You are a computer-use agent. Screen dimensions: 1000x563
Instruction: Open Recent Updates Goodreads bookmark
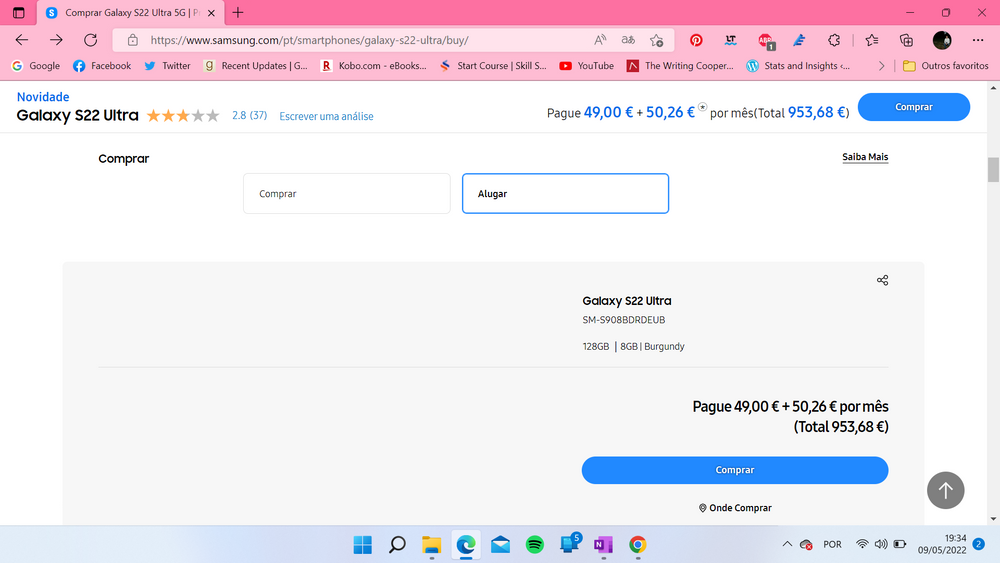[x=255, y=66]
